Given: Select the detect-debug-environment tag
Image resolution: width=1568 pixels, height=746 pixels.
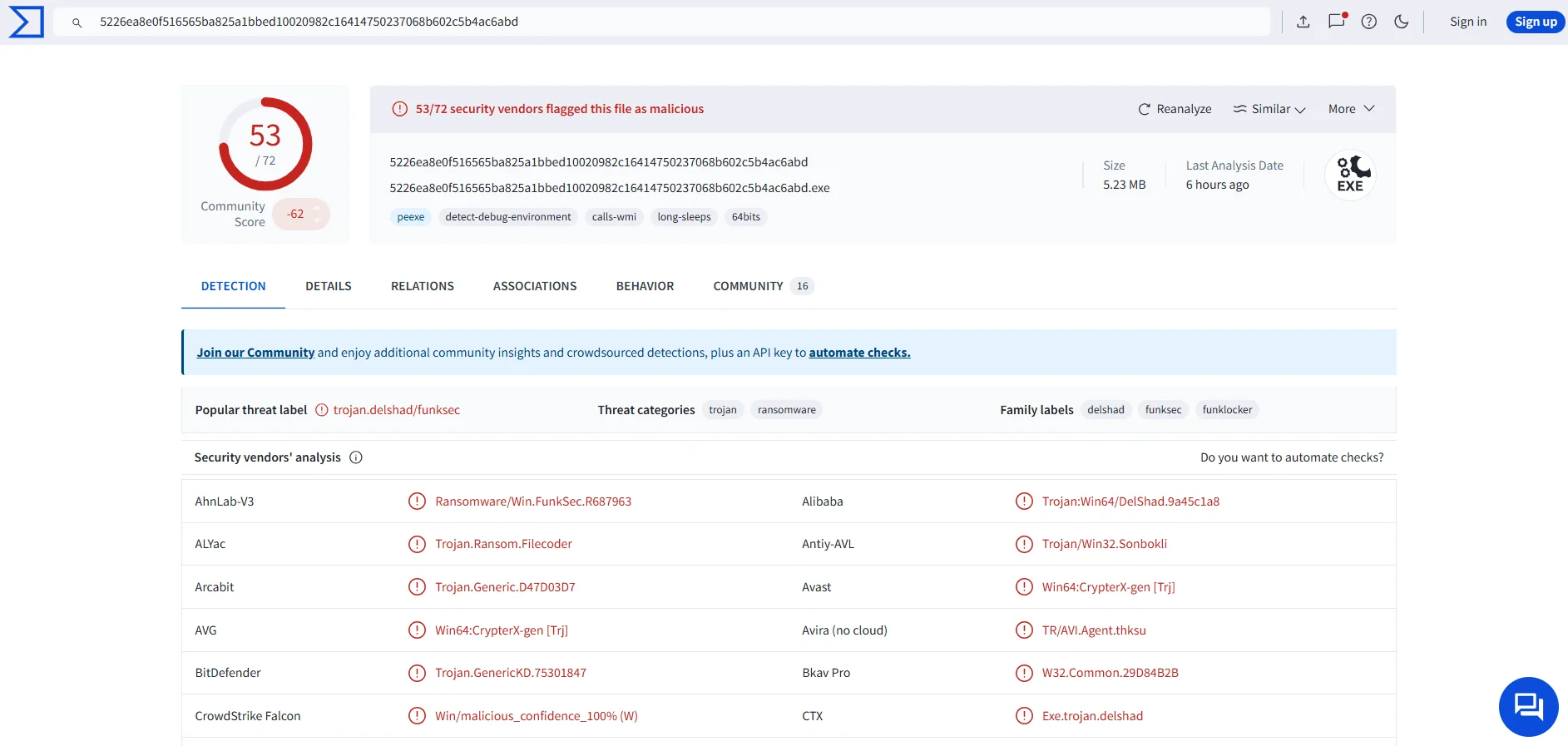Looking at the screenshot, I should click(508, 217).
